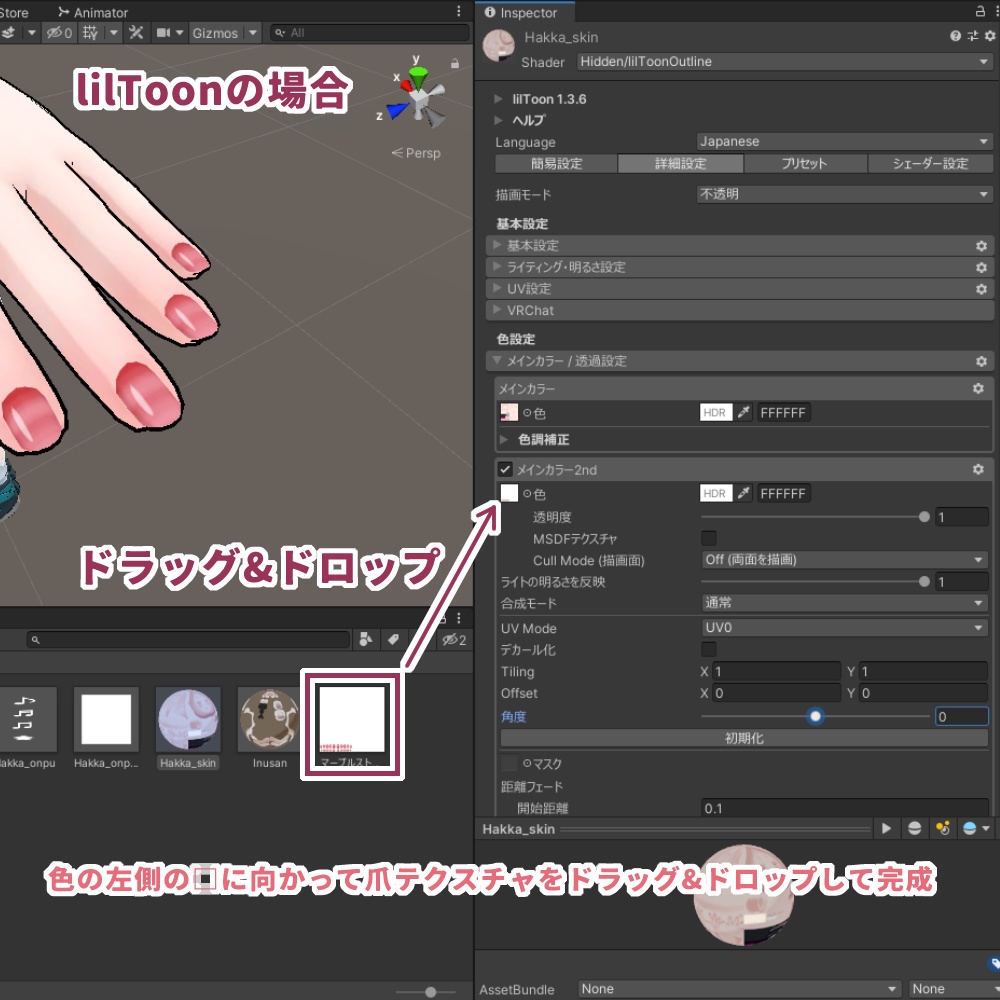Click the シェーダー設定 button

coord(930,163)
